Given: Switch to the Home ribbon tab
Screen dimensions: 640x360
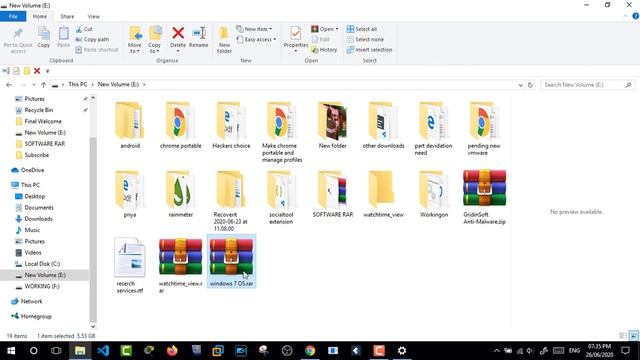Looking at the screenshot, I should 40,16.
